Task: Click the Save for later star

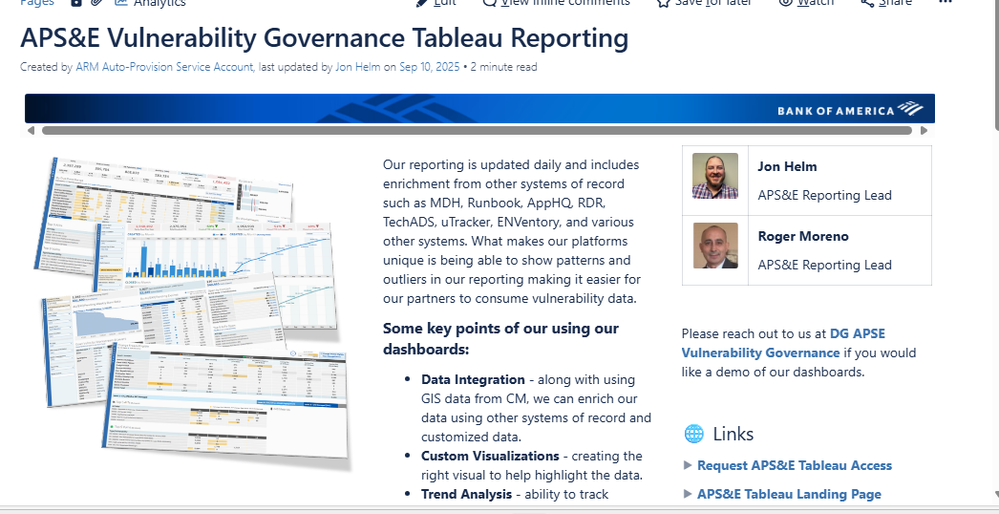Action: coord(663,3)
